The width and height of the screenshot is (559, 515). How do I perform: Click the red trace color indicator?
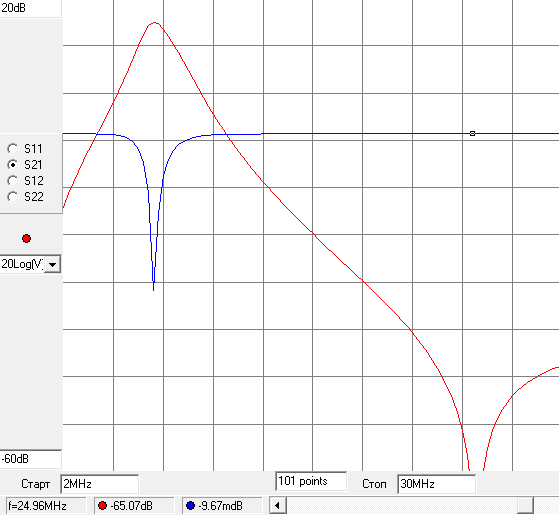(26, 238)
